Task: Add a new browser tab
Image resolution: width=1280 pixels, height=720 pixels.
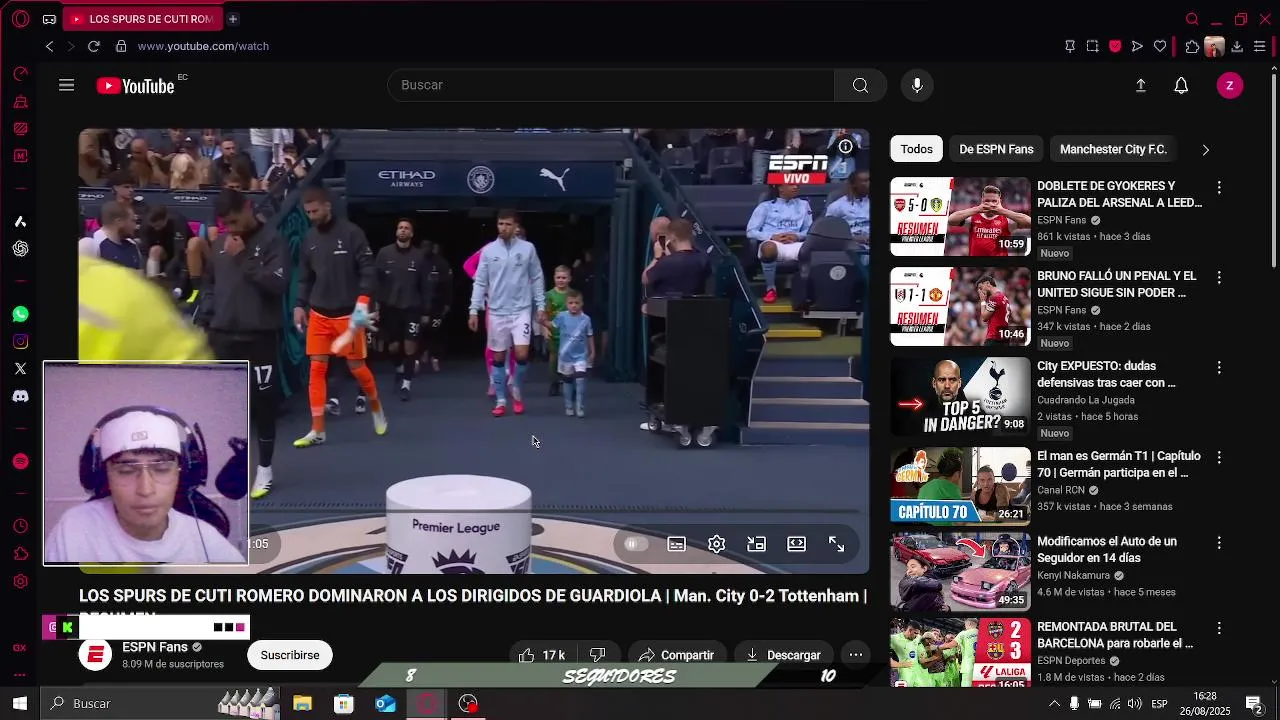Action: click(233, 19)
